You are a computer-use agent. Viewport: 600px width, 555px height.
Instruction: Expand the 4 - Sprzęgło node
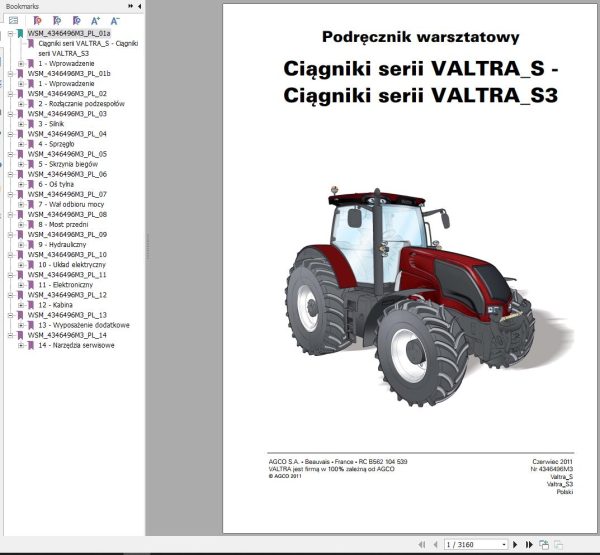click(x=21, y=144)
